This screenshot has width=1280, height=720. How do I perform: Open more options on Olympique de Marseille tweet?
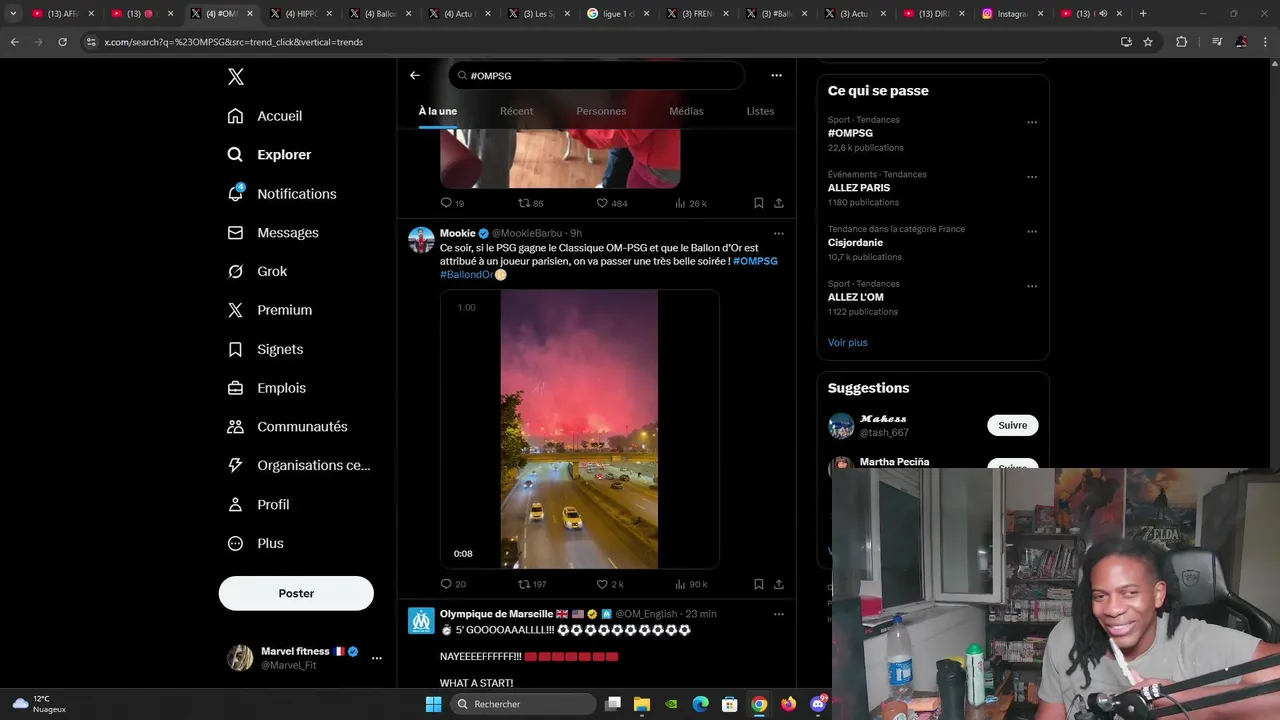(x=778, y=614)
